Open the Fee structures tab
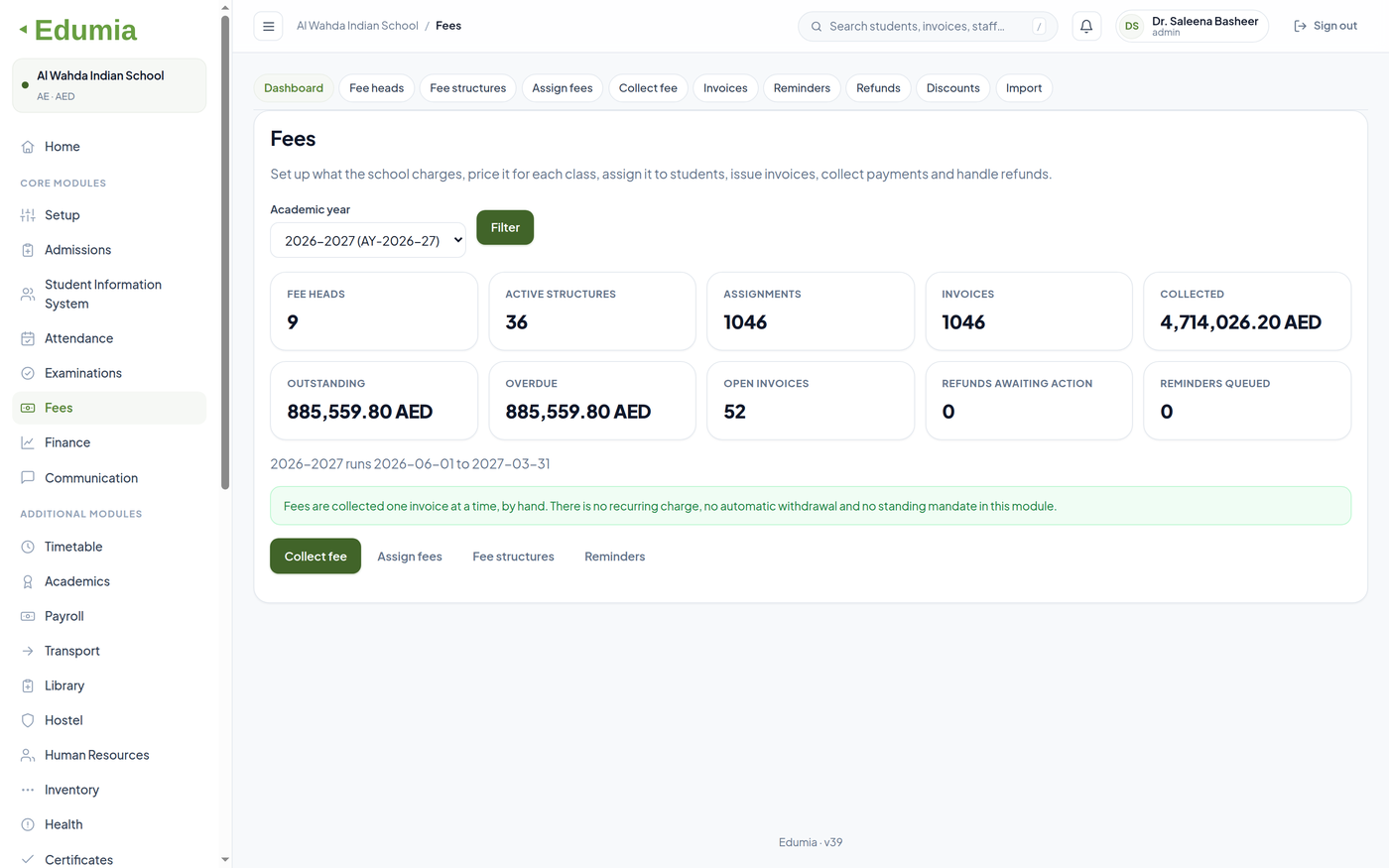1389x868 pixels. (468, 88)
